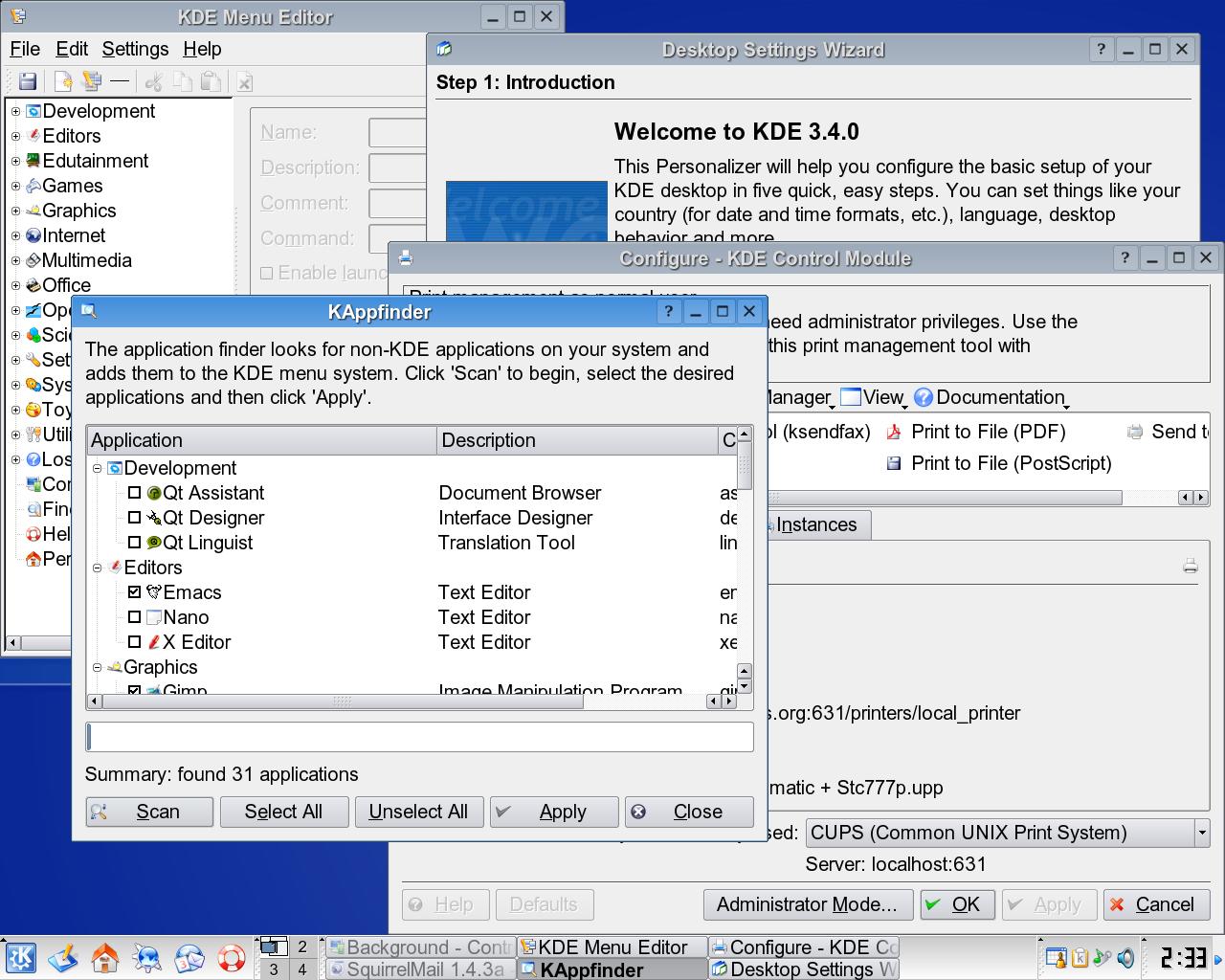Click the Multimedia icon in Menu Editor tree
The image size is (1225, 980).
click(33, 260)
